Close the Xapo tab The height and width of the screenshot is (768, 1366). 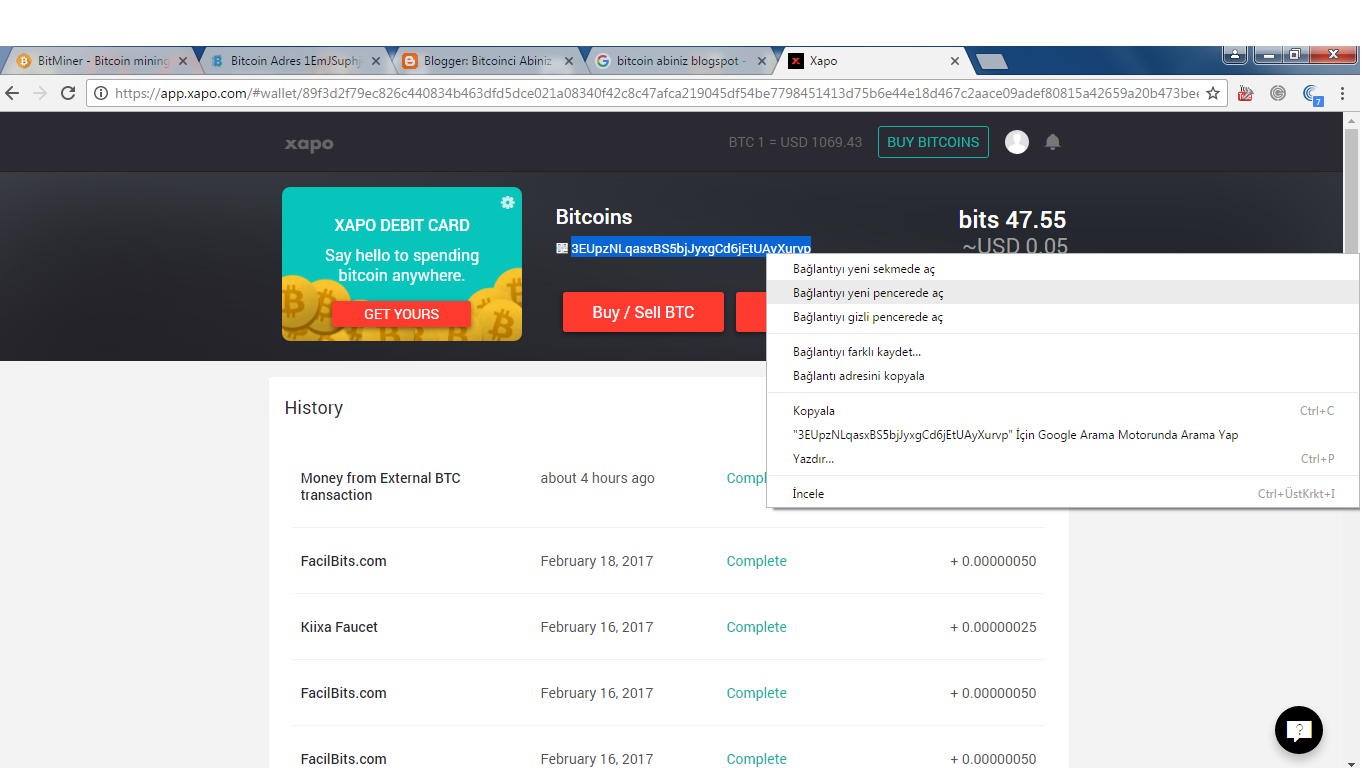pyautogui.click(x=955, y=61)
